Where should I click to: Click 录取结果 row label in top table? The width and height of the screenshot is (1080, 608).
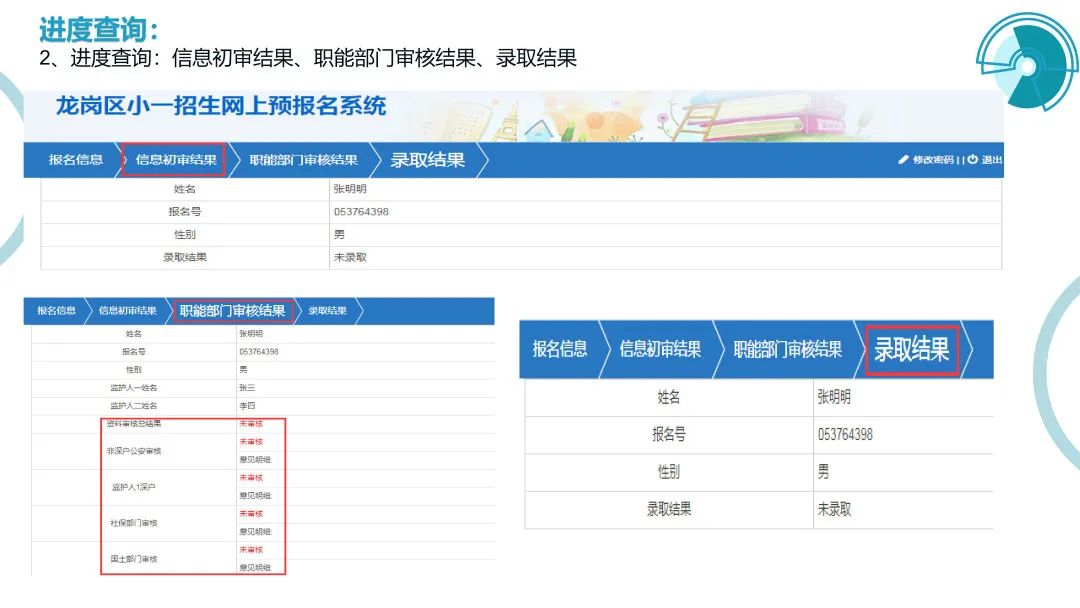tap(185, 257)
